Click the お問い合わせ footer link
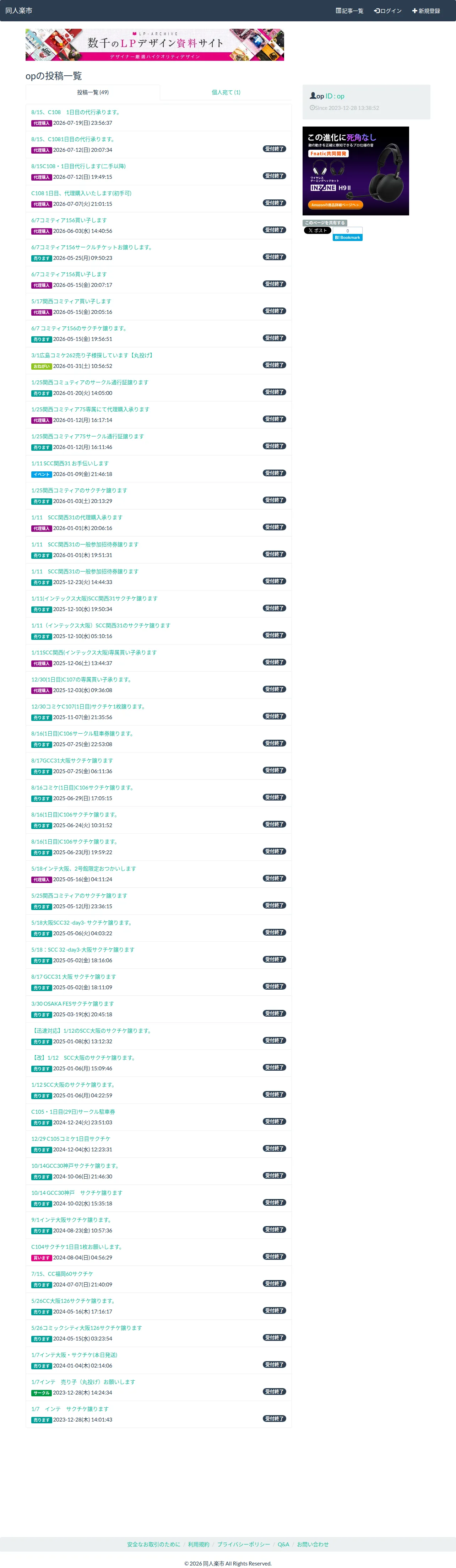 click(313, 1544)
